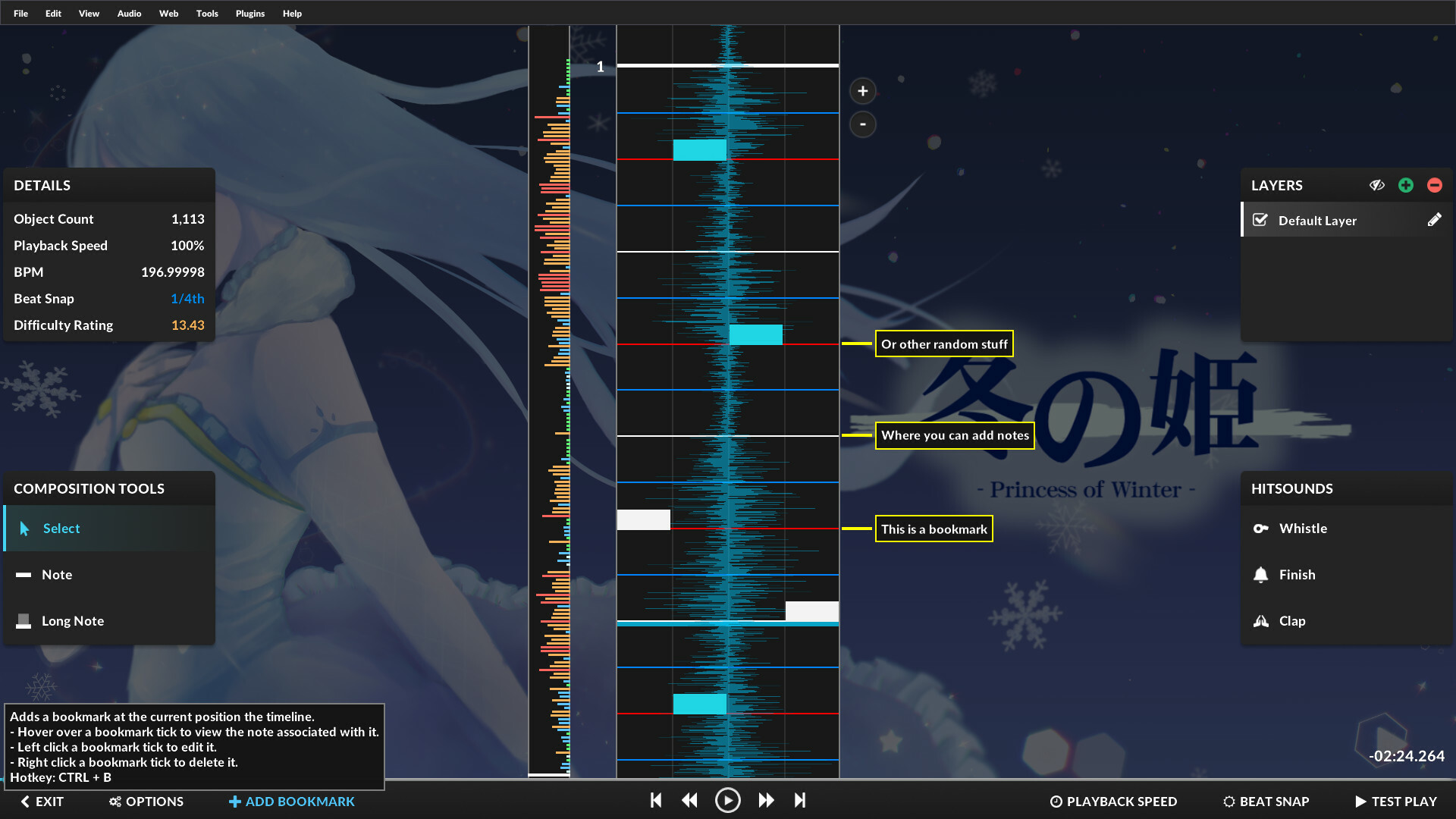Open the Edit menu
The width and height of the screenshot is (1456, 819).
pyautogui.click(x=53, y=14)
